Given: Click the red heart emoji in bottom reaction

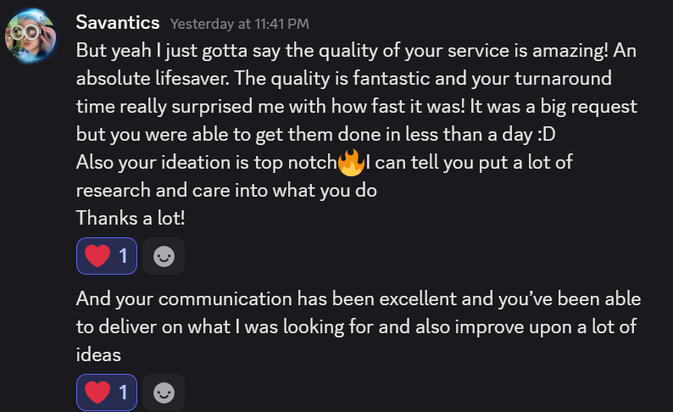Looking at the screenshot, I should point(97,392).
